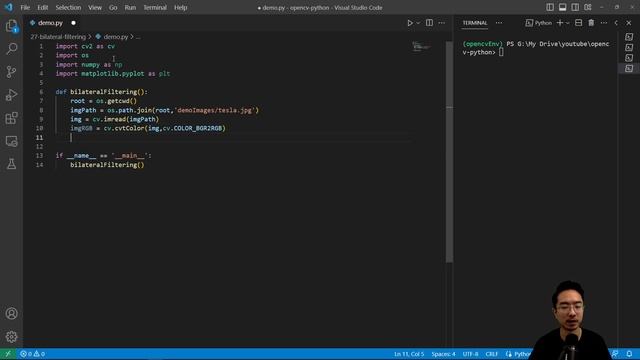Kill the terminal with trash icon

(x=591, y=23)
